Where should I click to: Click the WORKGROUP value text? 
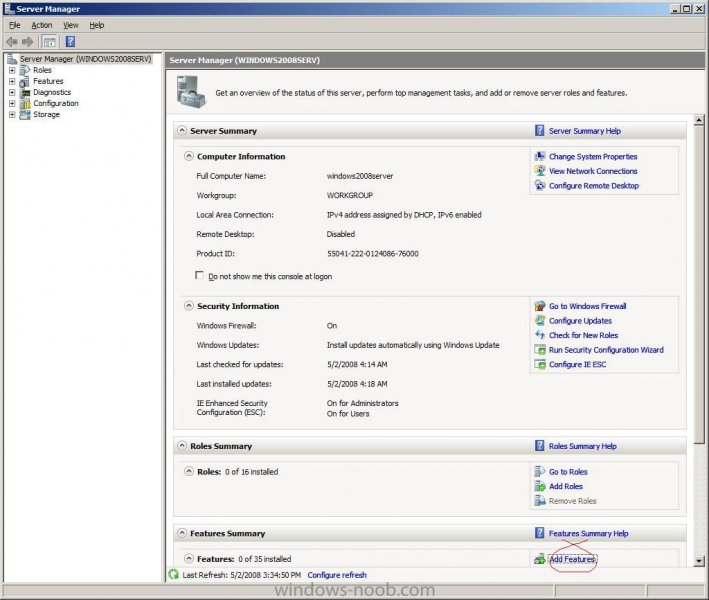(350, 195)
